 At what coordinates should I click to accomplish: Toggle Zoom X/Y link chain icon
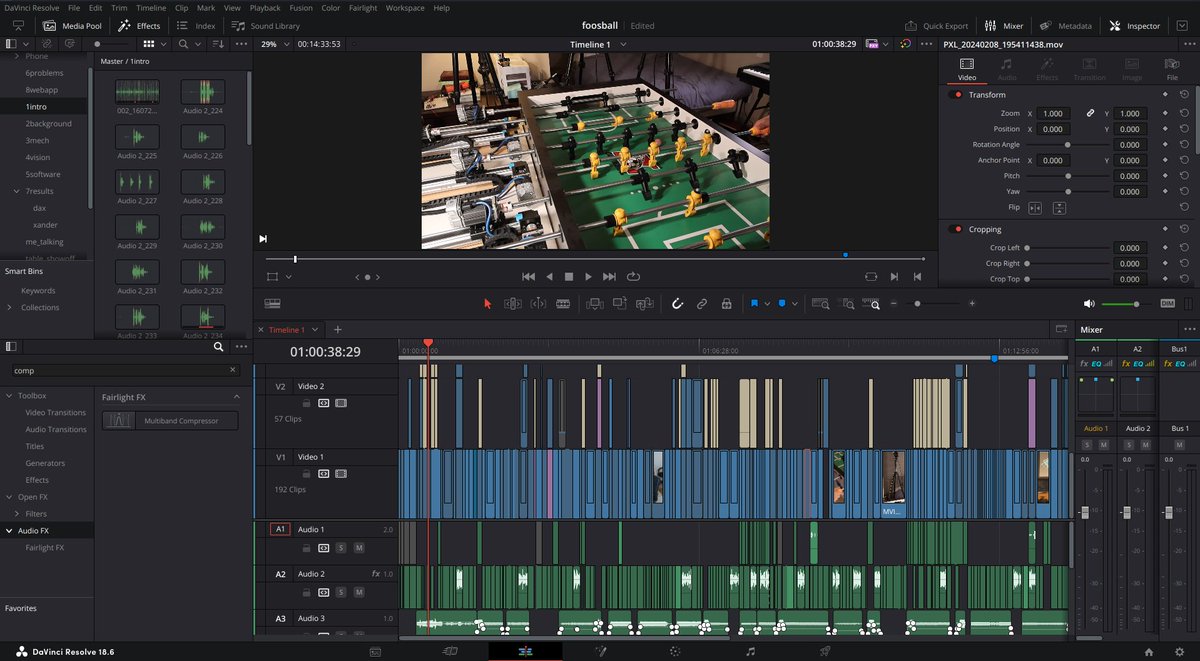pyautogui.click(x=1091, y=113)
